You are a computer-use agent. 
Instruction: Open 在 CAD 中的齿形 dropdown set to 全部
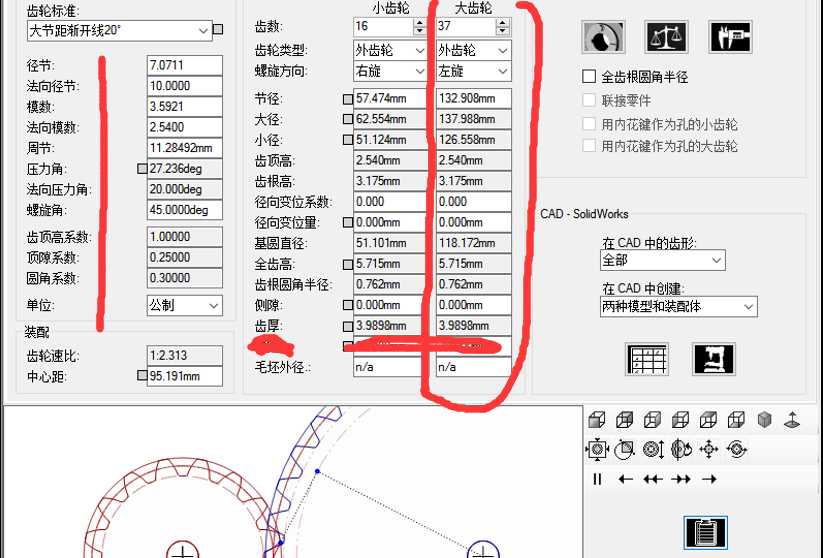(663, 260)
